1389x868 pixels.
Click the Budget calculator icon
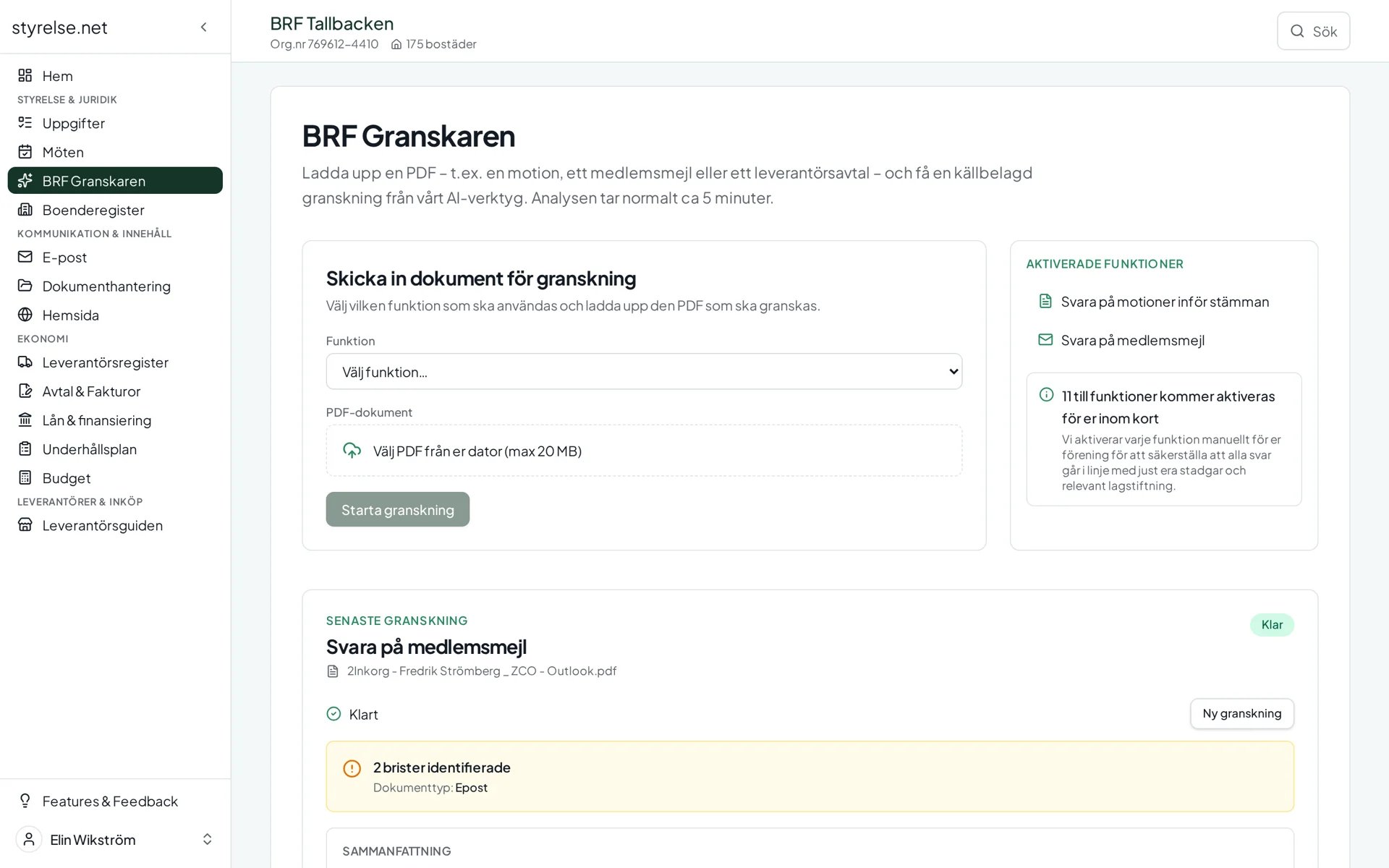[x=25, y=477]
